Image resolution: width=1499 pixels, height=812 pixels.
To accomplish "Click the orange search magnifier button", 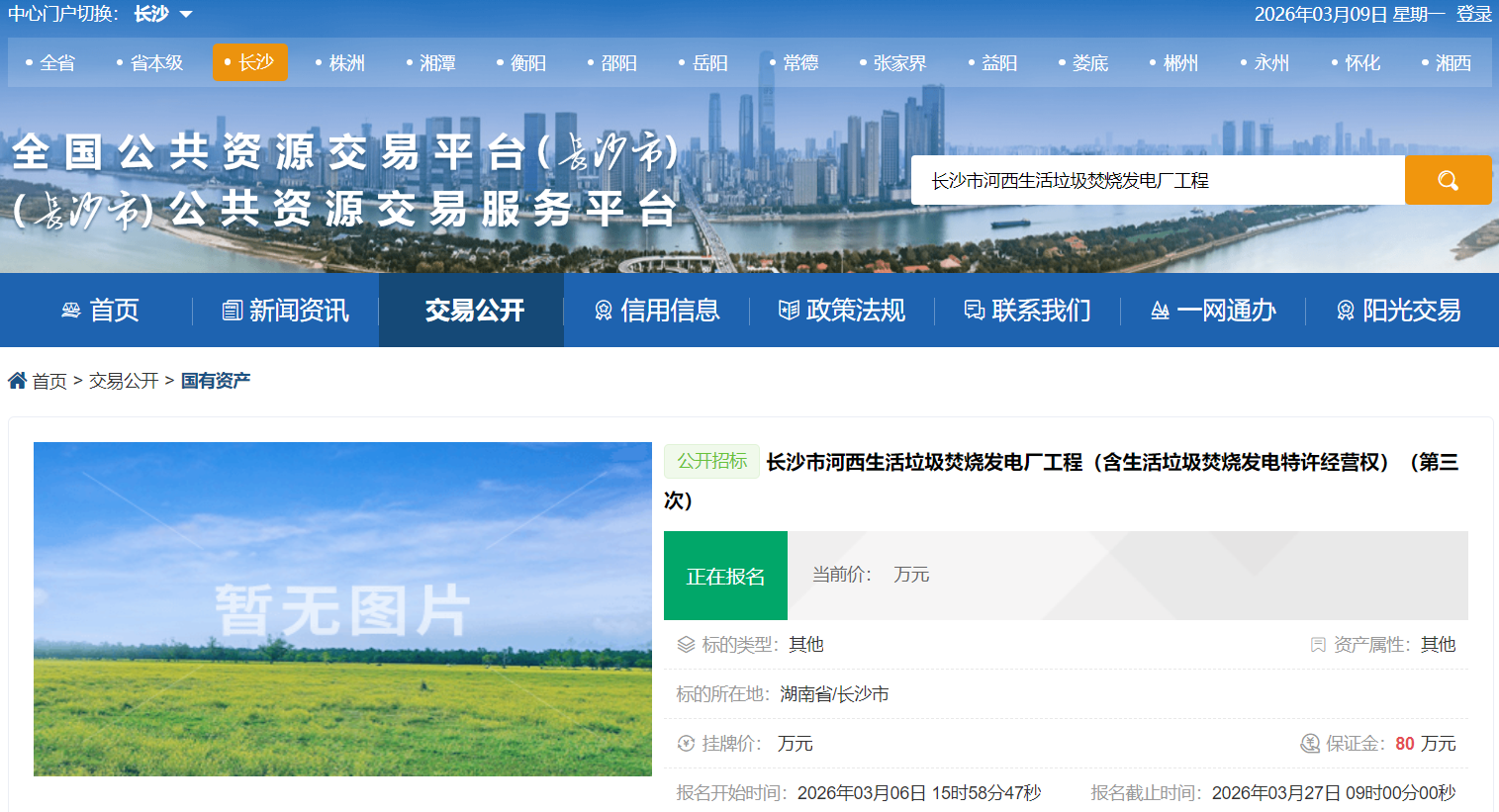I will point(1448,180).
